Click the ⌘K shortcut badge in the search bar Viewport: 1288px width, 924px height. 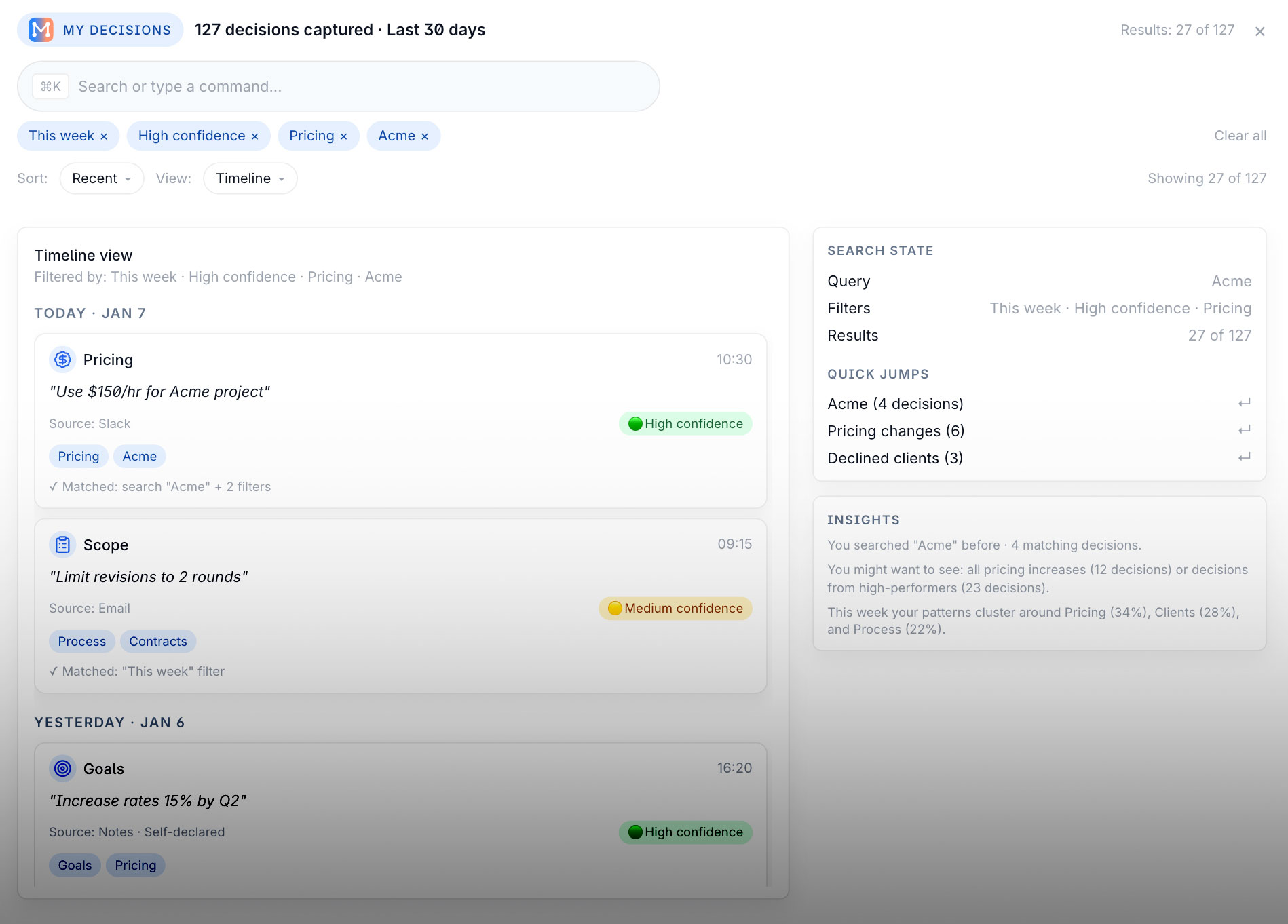[50, 86]
